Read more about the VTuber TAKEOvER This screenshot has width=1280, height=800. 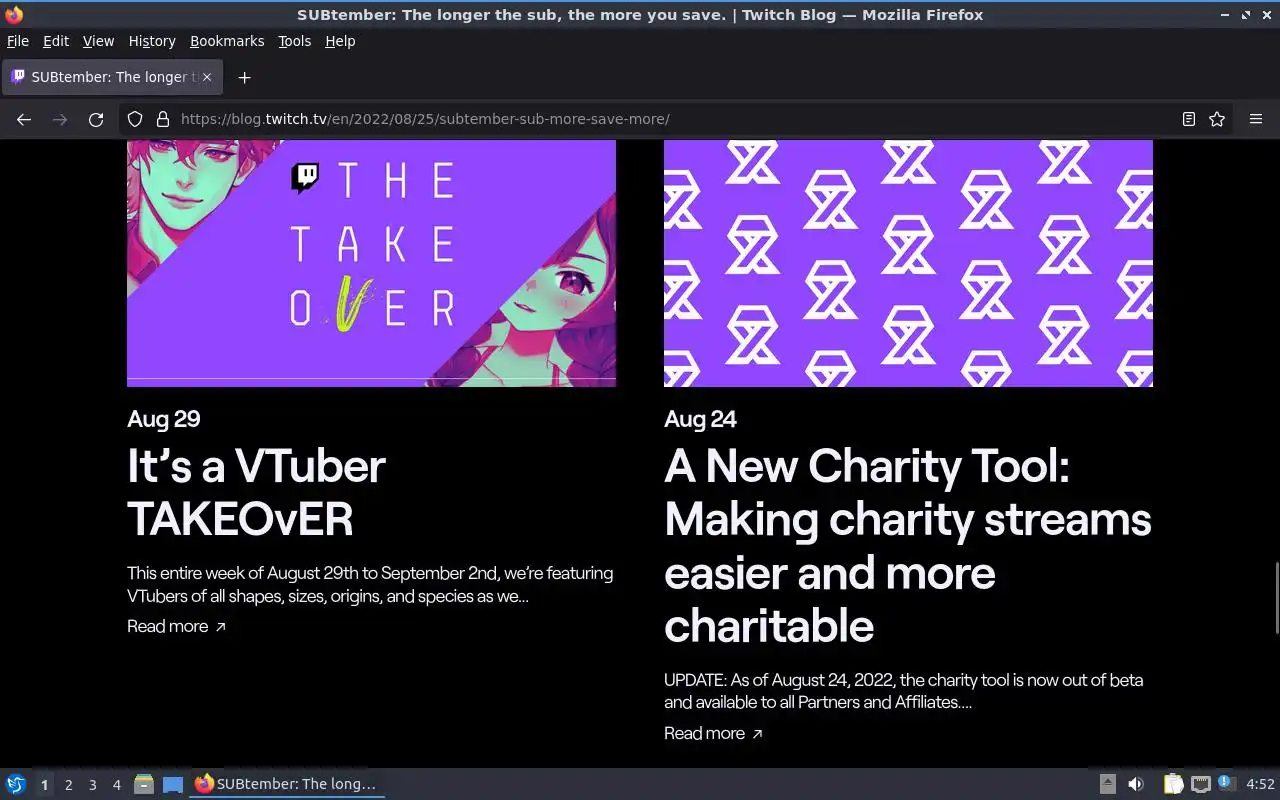177,626
